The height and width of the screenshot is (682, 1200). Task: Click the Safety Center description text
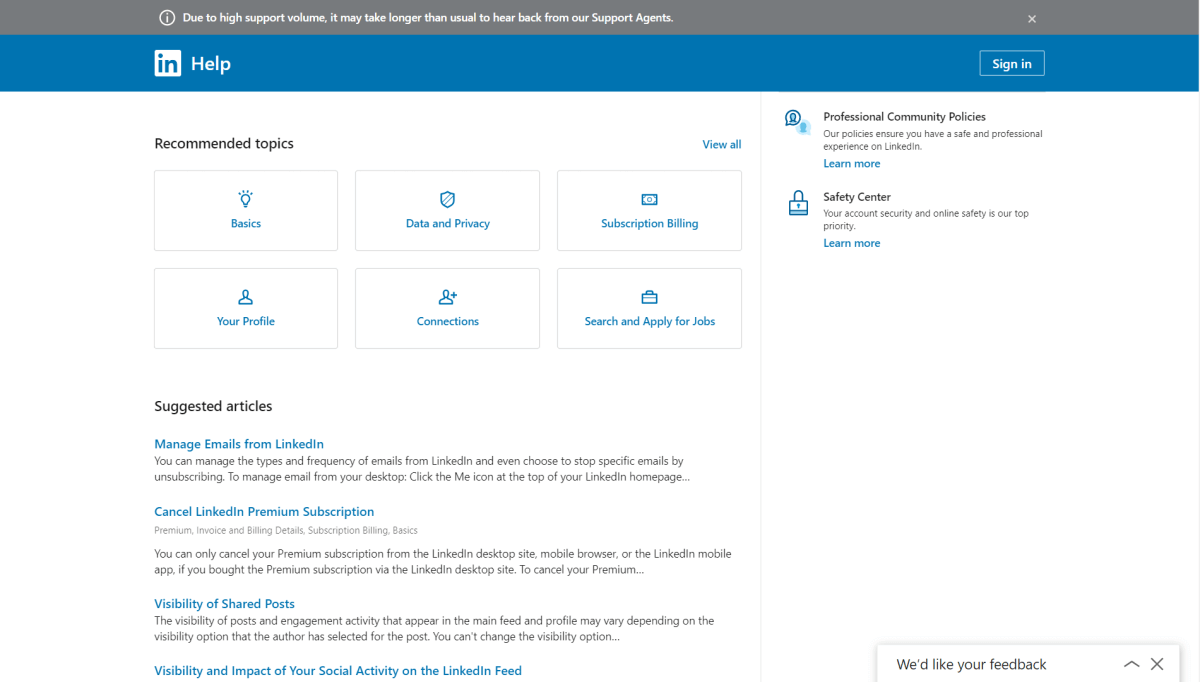pyautogui.click(x=926, y=220)
